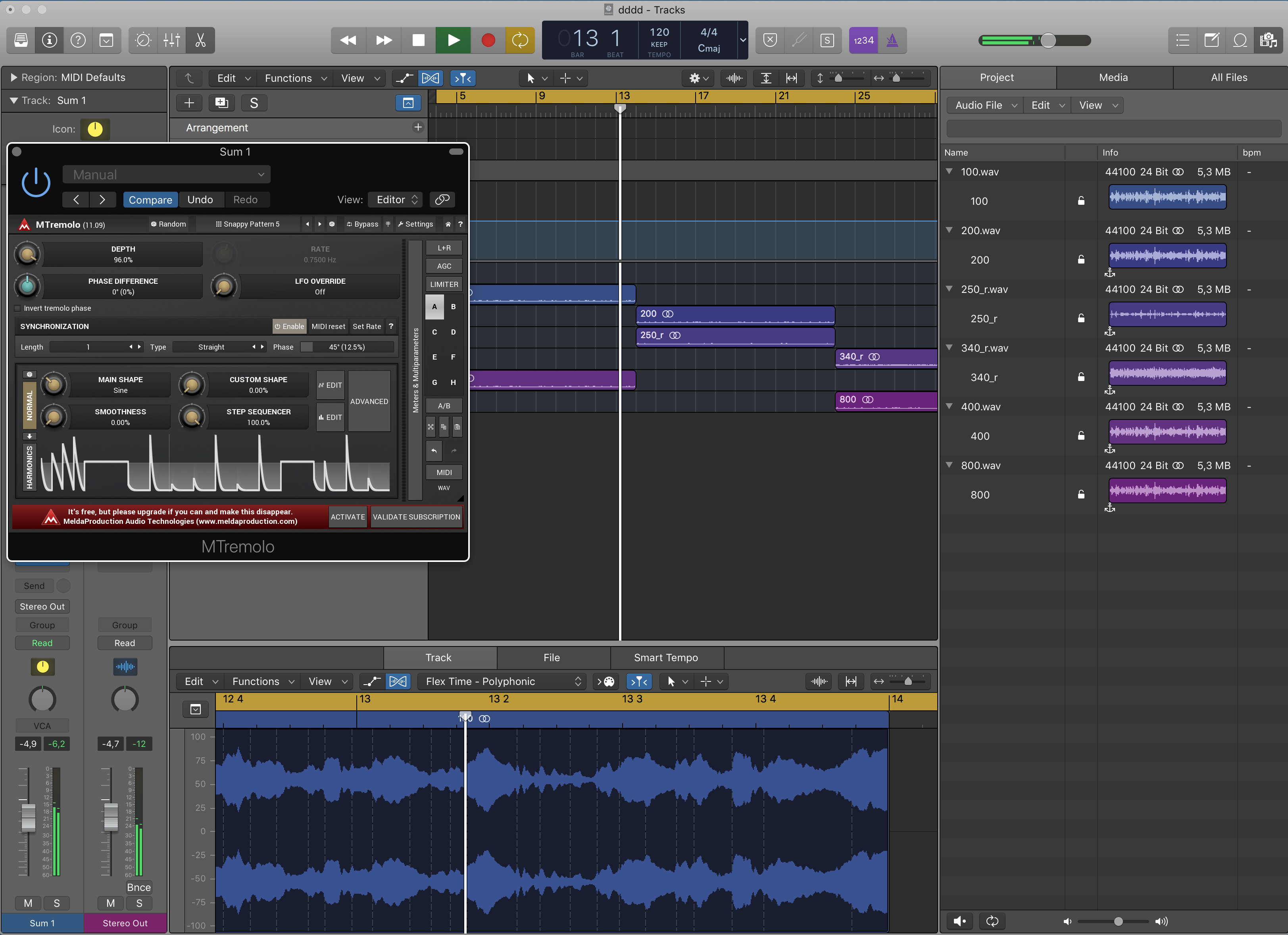Select the Scissors editors icon

[200, 40]
